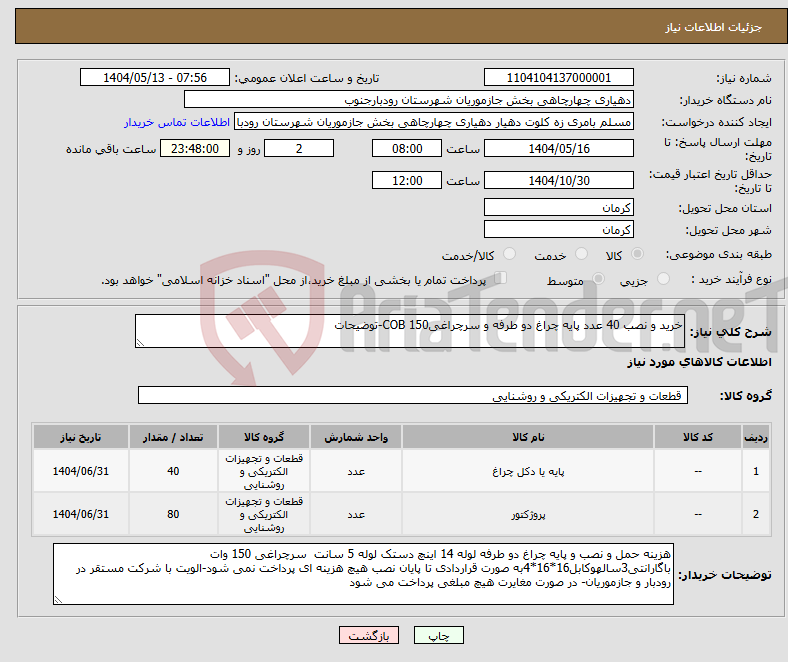Select the متوسط purchase type radio
Image resolution: width=788 pixels, height=662 pixels.
598,278
